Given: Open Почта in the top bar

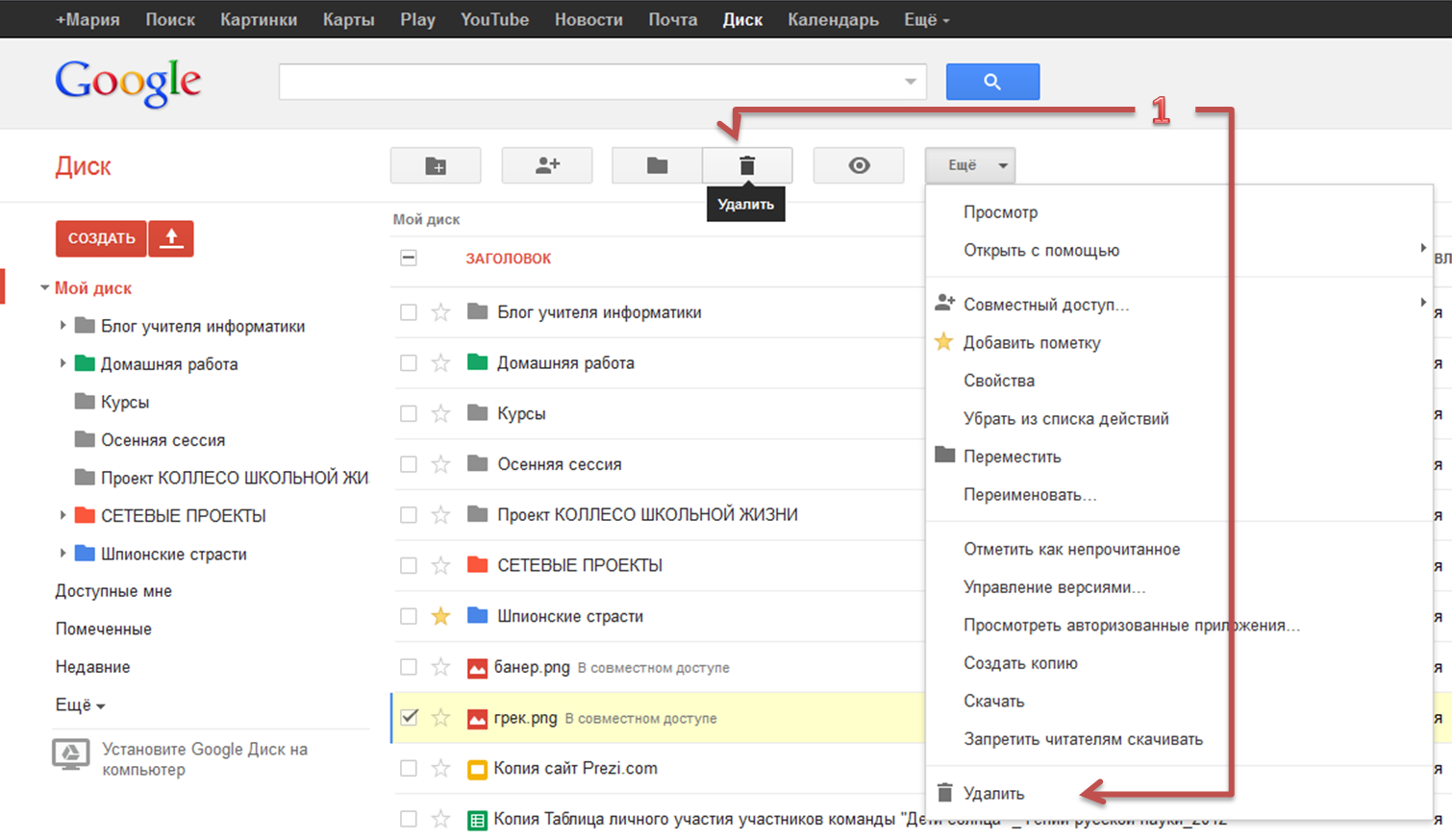Looking at the screenshot, I should click(x=672, y=19).
